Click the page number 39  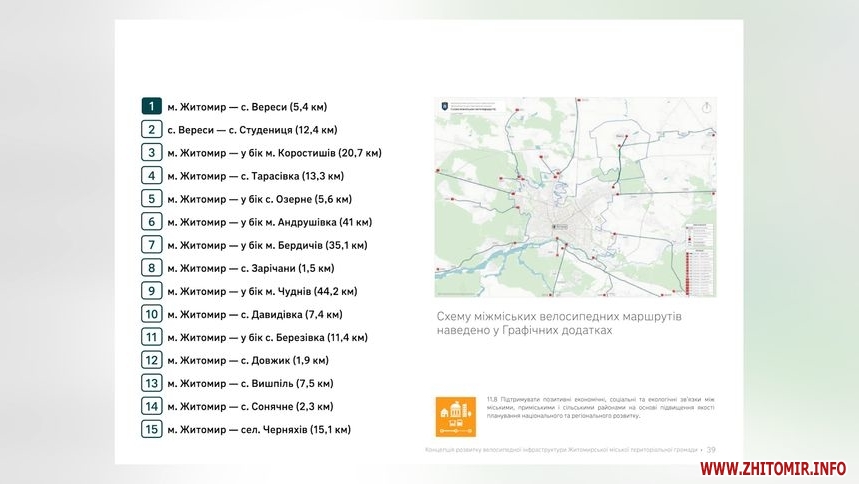click(711, 449)
